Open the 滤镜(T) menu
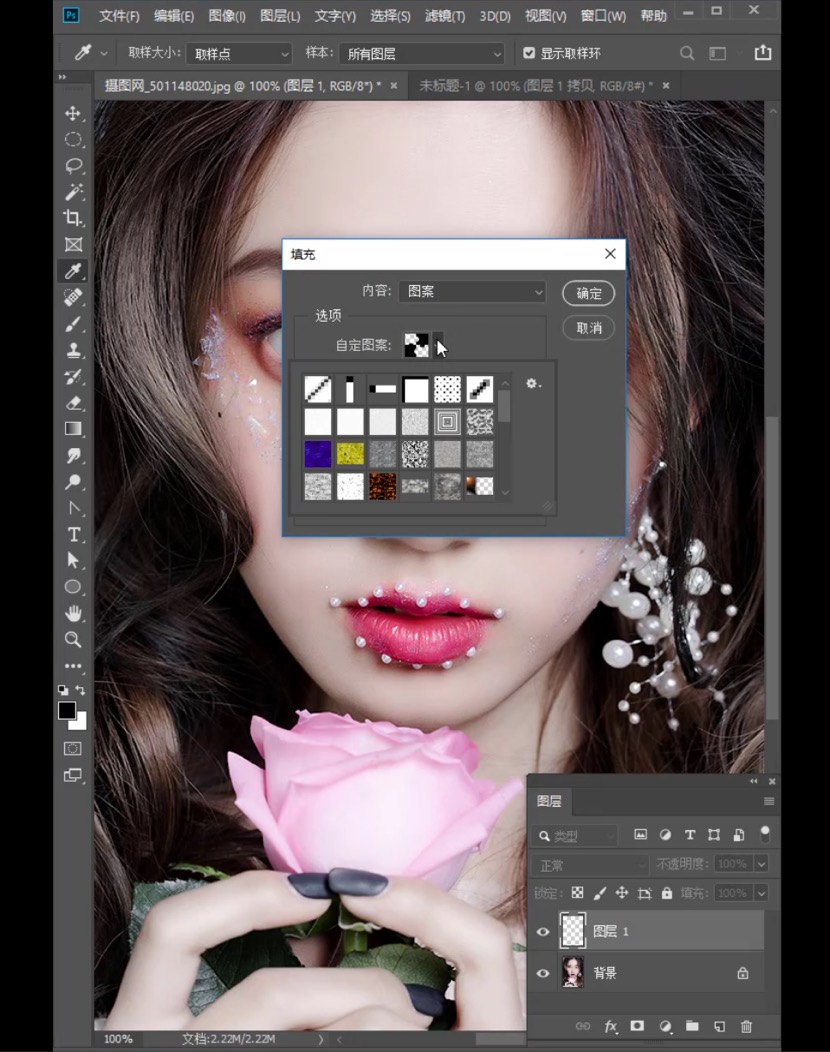This screenshot has height=1052, width=830. pyautogui.click(x=444, y=16)
